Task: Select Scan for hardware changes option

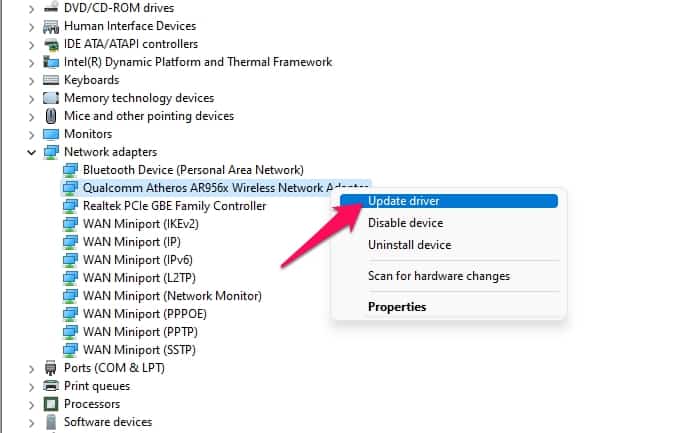Action: (x=438, y=276)
